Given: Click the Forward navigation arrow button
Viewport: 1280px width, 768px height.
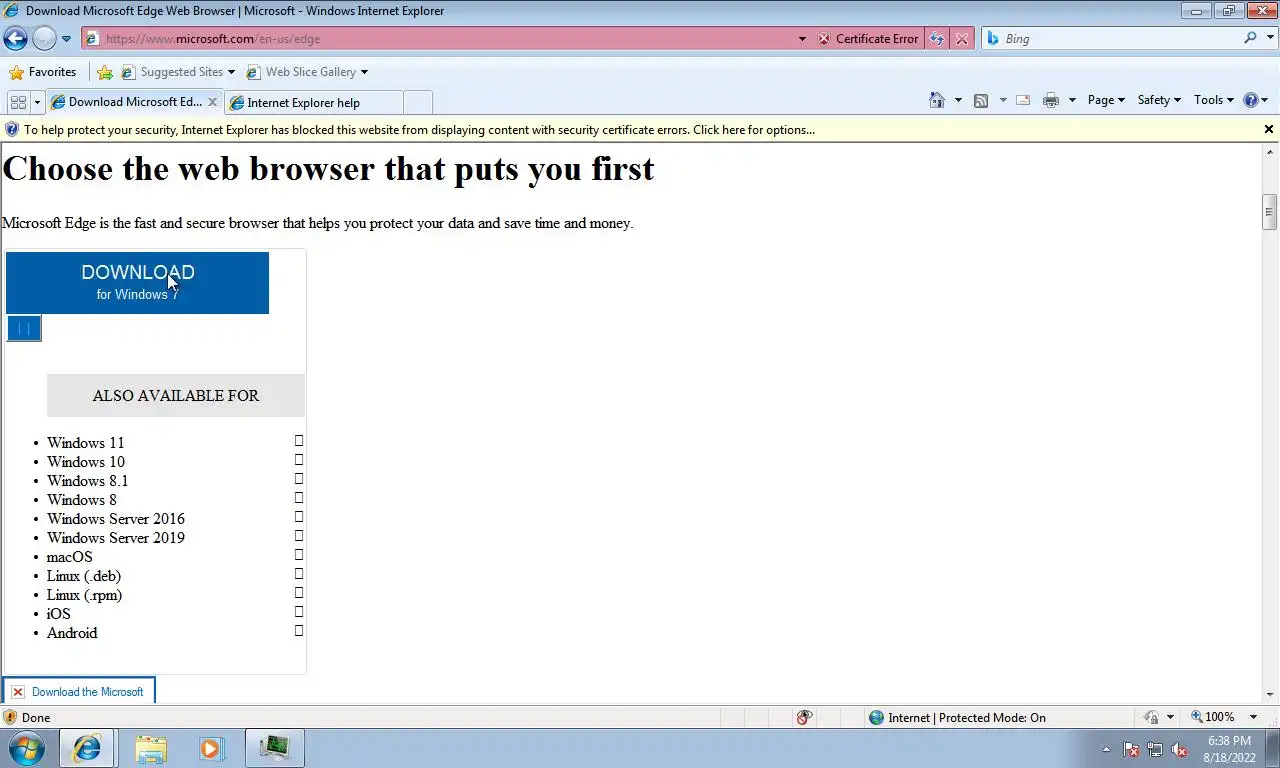Looking at the screenshot, I should click(x=44, y=39).
